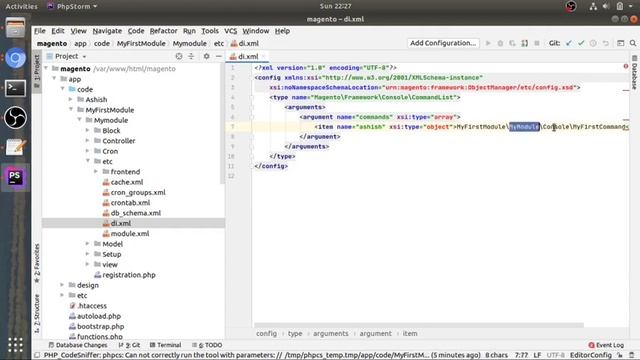
Task: Click the PhpStorm icon in the dock
Action: click(x=15, y=177)
